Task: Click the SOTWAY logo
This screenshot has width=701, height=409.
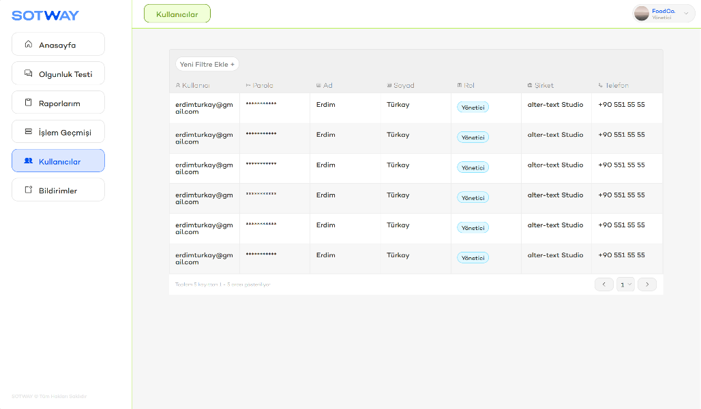Action: [45, 15]
